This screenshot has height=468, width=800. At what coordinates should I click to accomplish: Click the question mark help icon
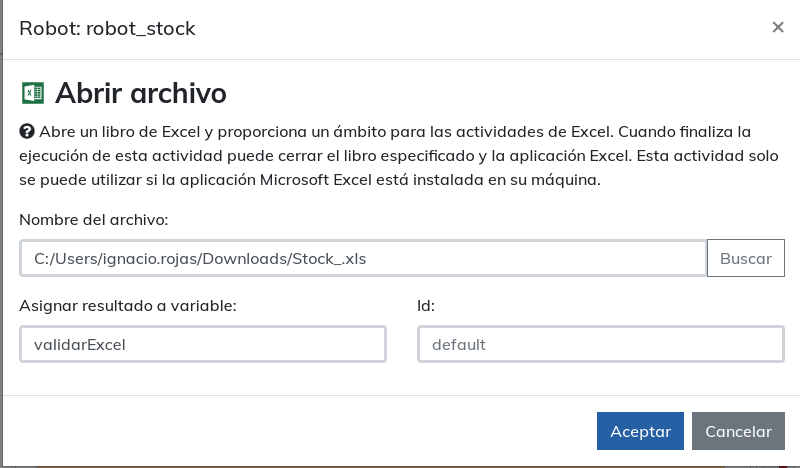(27, 132)
